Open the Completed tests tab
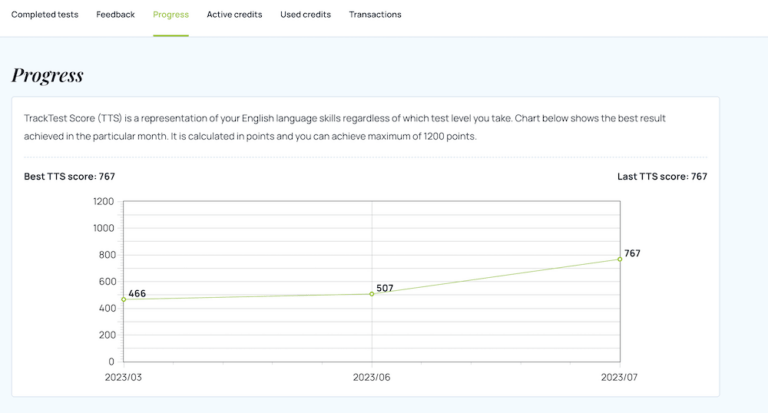The image size is (768, 413). click(x=45, y=15)
